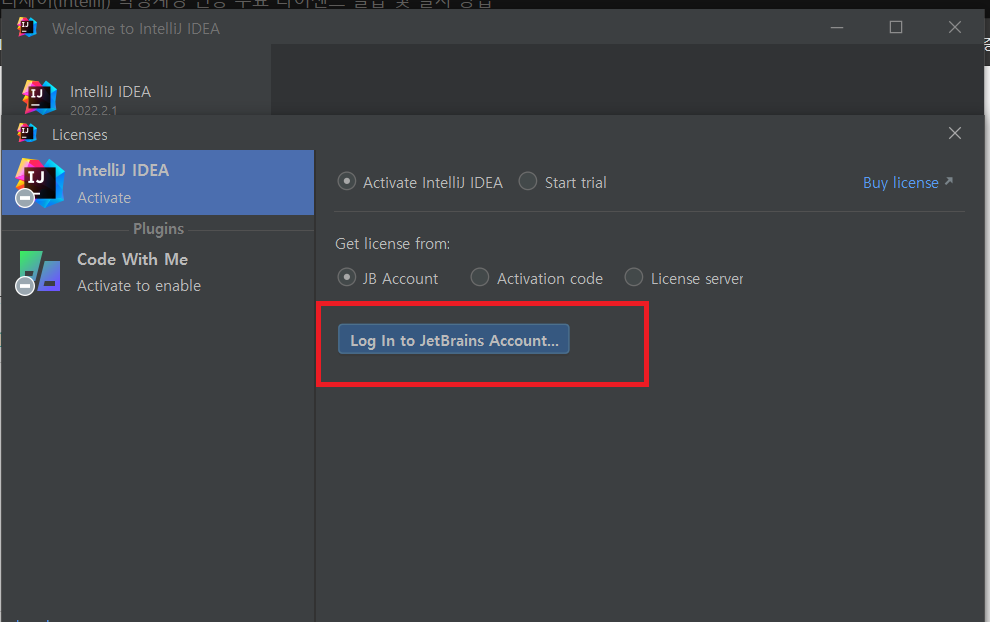Maximize the Welcome to IntelliJ IDEA window
This screenshot has width=990, height=622.
895,27
